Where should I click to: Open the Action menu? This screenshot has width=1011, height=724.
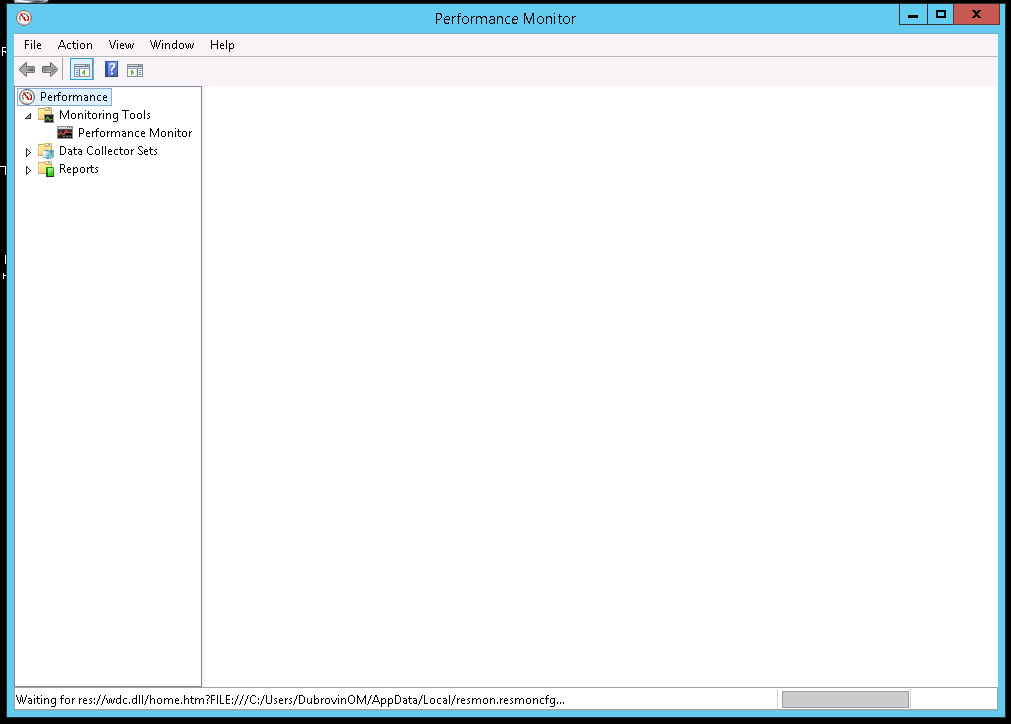point(75,44)
